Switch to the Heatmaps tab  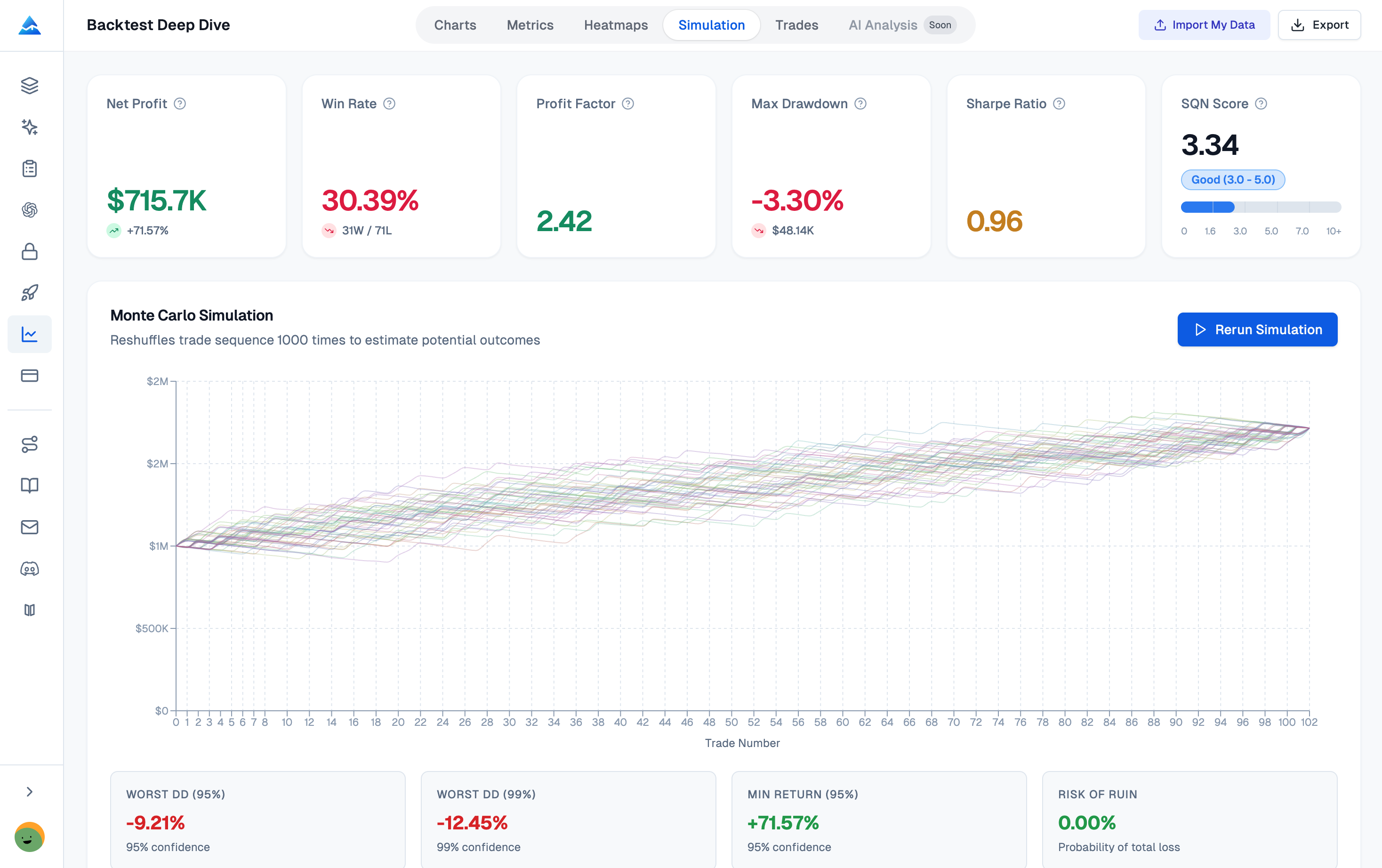tap(615, 25)
